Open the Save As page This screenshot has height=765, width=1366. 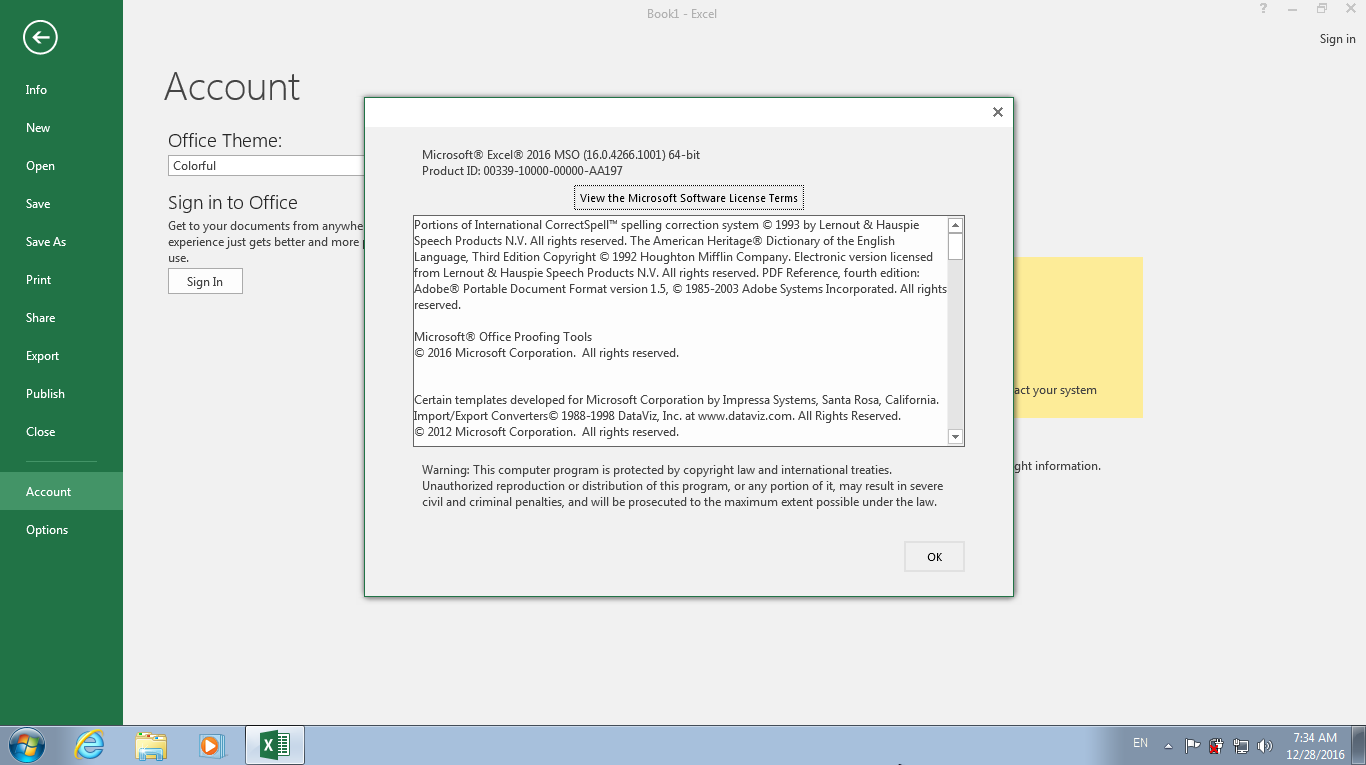click(61, 242)
